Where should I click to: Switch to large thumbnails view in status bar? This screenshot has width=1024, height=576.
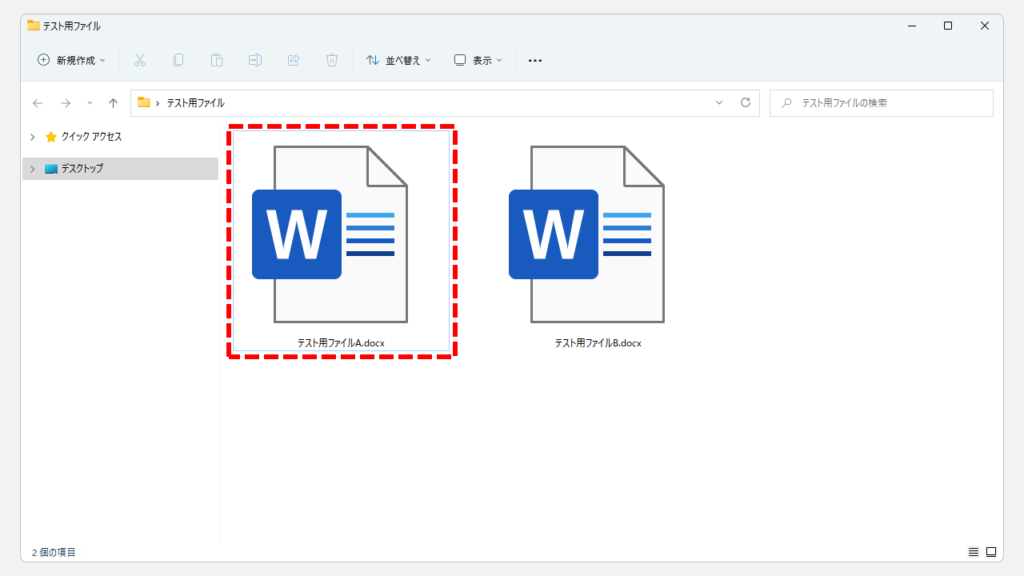pos(991,552)
